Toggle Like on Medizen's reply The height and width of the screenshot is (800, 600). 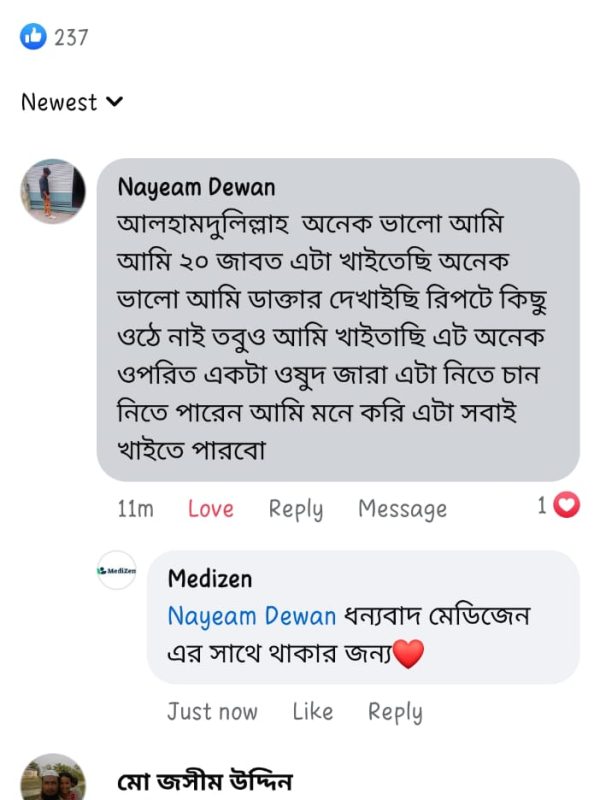[x=312, y=712]
